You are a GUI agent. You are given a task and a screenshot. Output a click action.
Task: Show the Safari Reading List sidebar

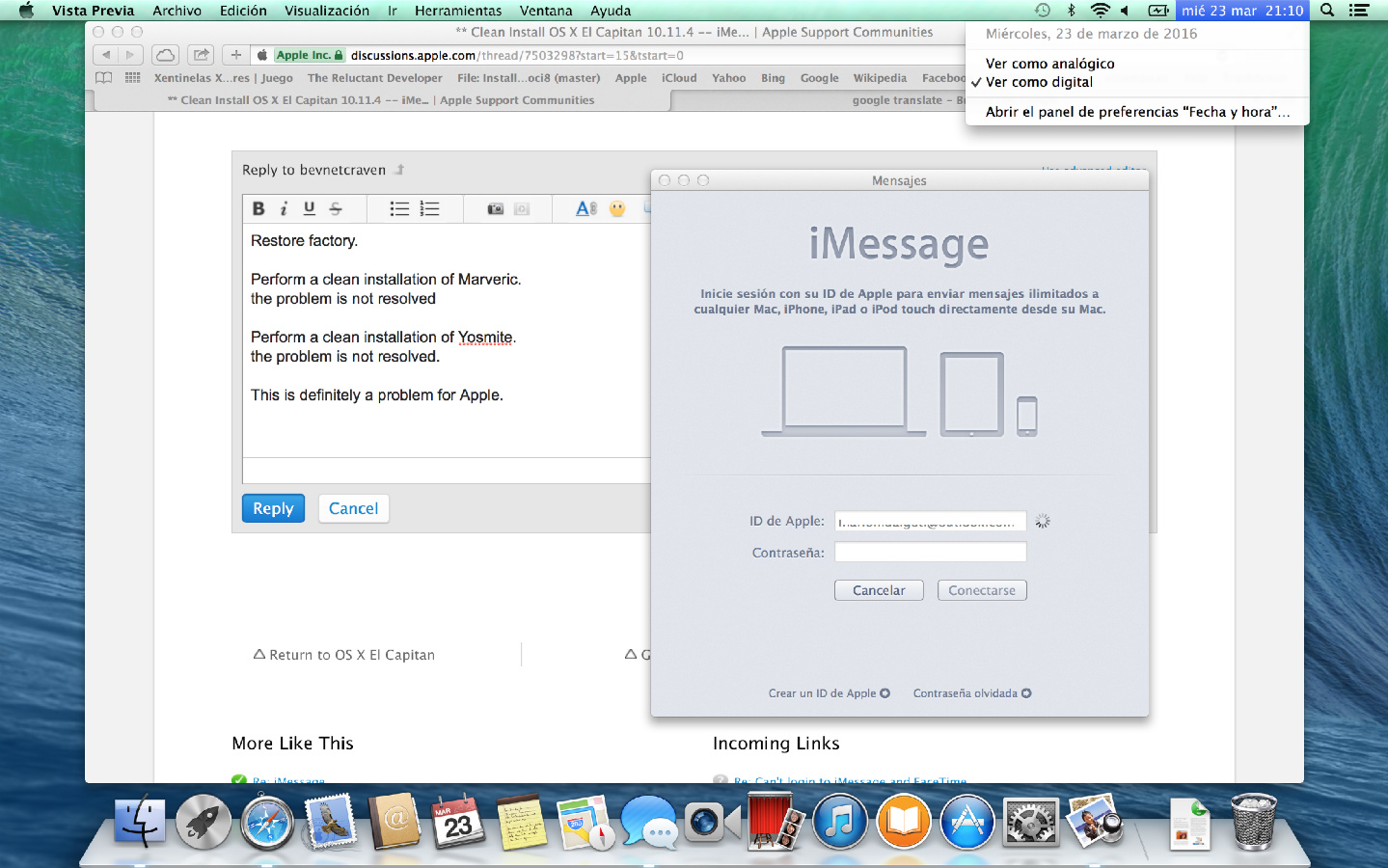103,78
